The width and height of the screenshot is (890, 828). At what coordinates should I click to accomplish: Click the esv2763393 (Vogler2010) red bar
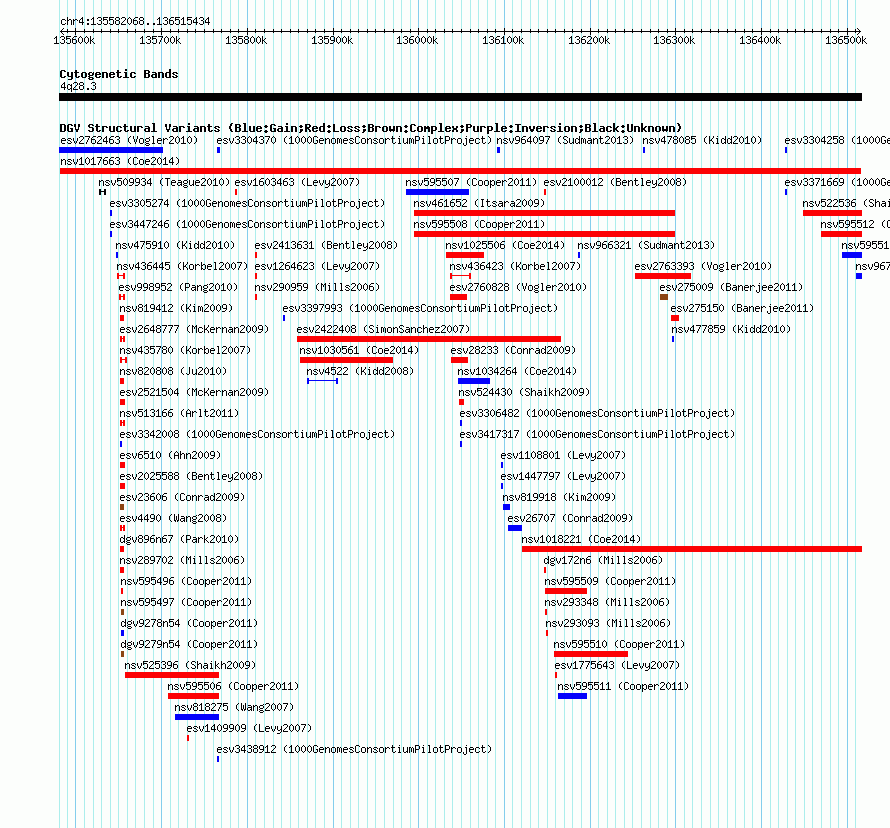662,276
